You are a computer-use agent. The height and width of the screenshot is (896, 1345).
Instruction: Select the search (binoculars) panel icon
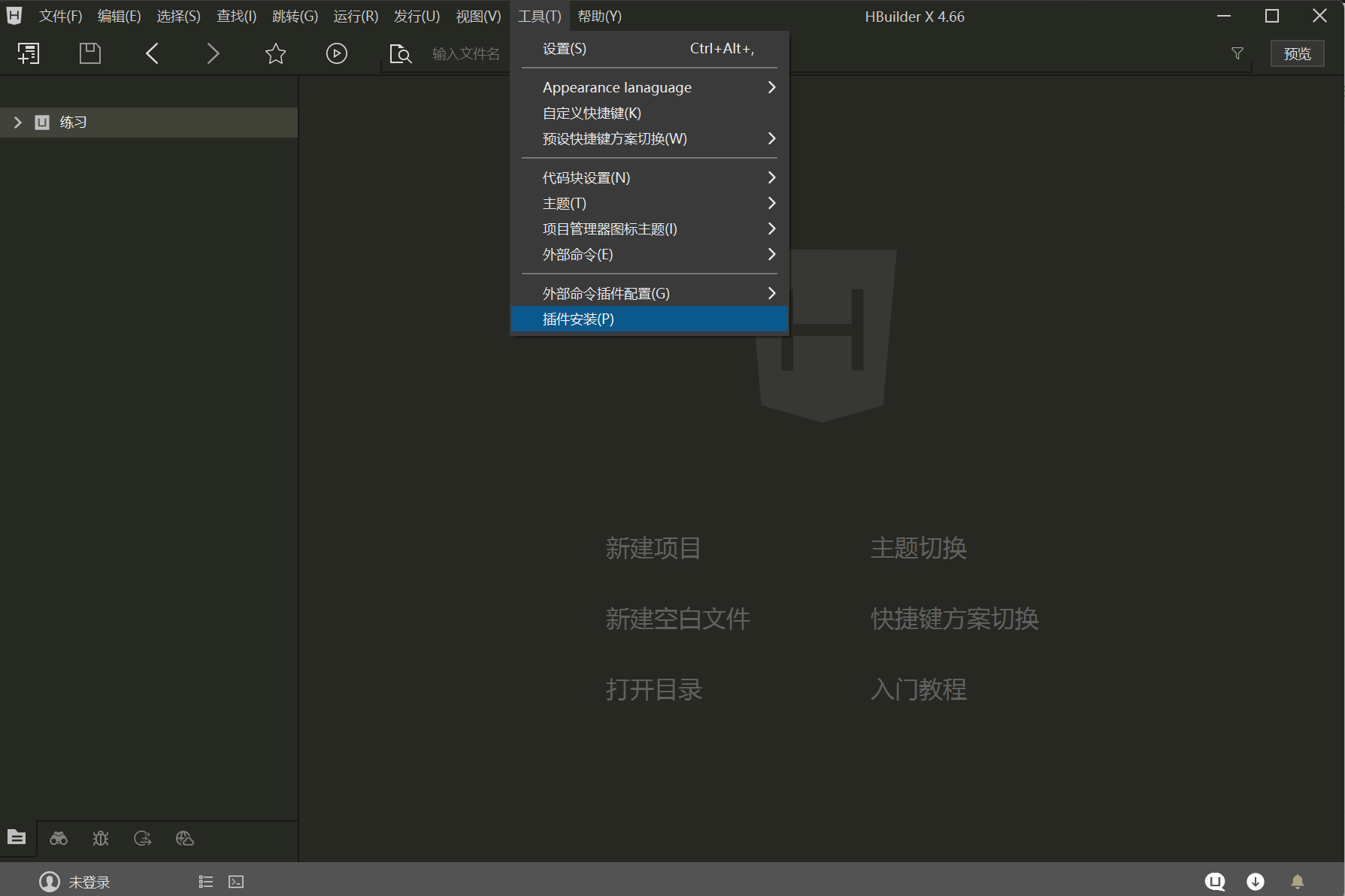pos(59,838)
